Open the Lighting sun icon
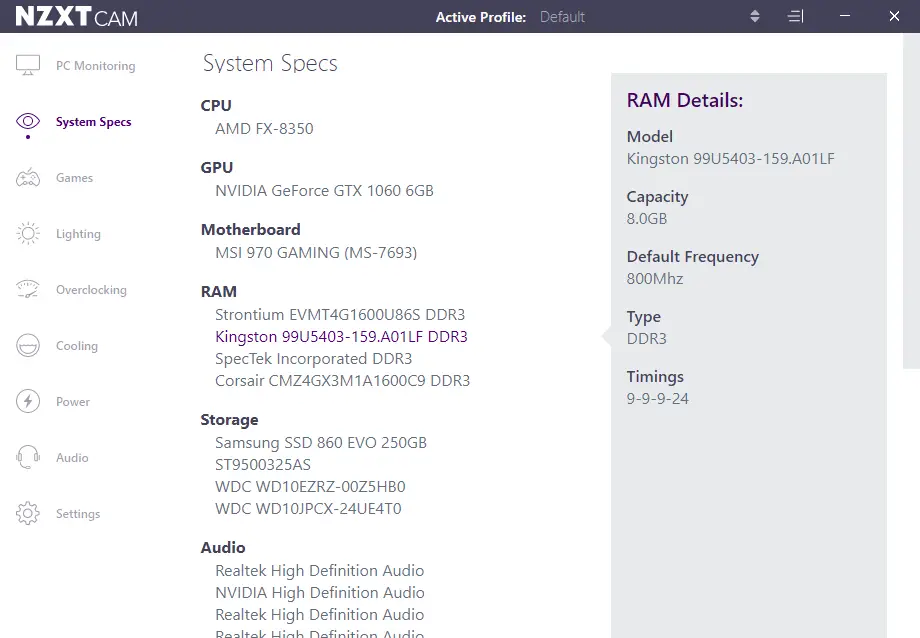The image size is (920, 638). pos(28,234)
